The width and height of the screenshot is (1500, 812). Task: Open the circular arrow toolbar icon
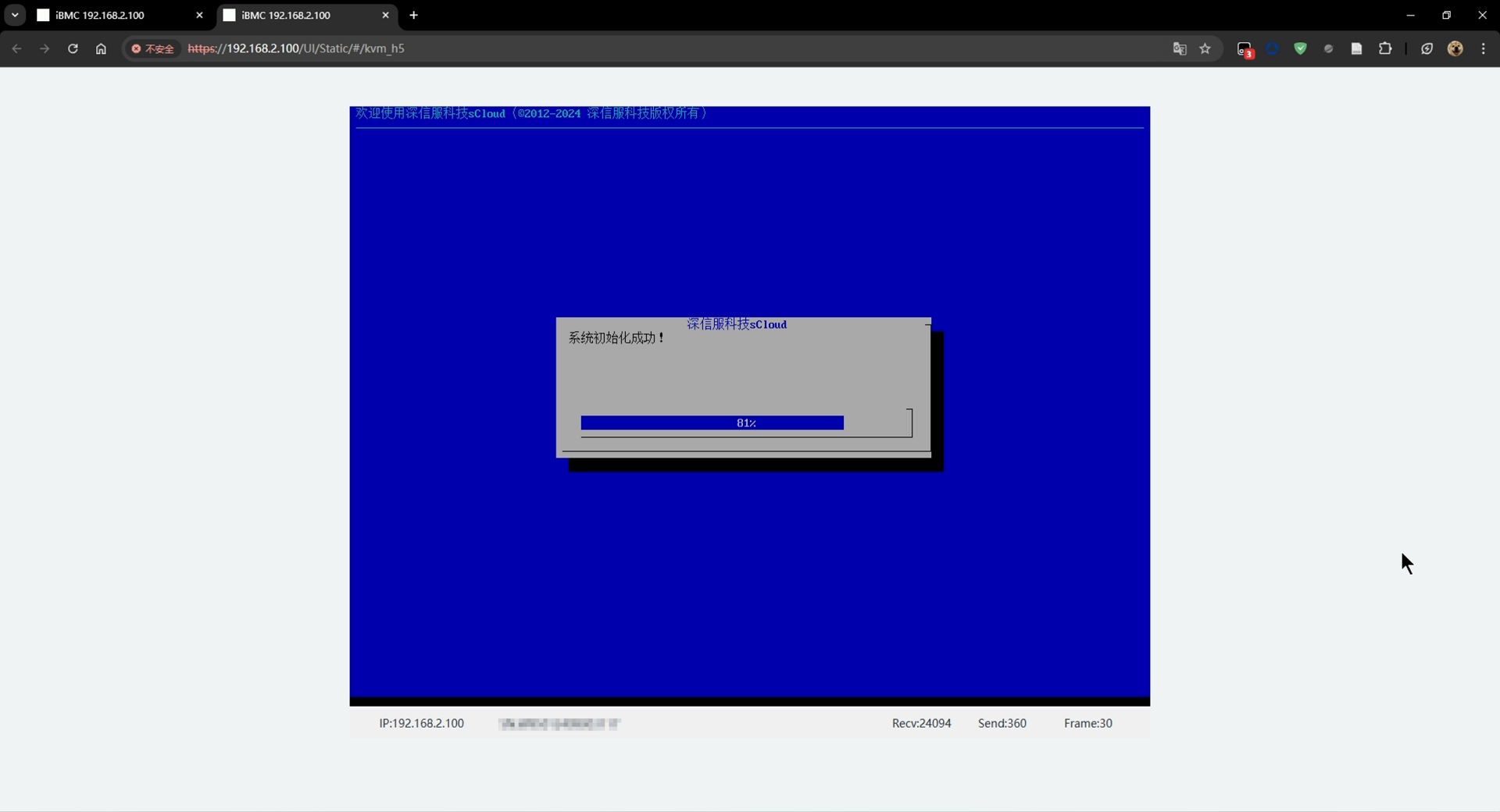point(1427,48)
